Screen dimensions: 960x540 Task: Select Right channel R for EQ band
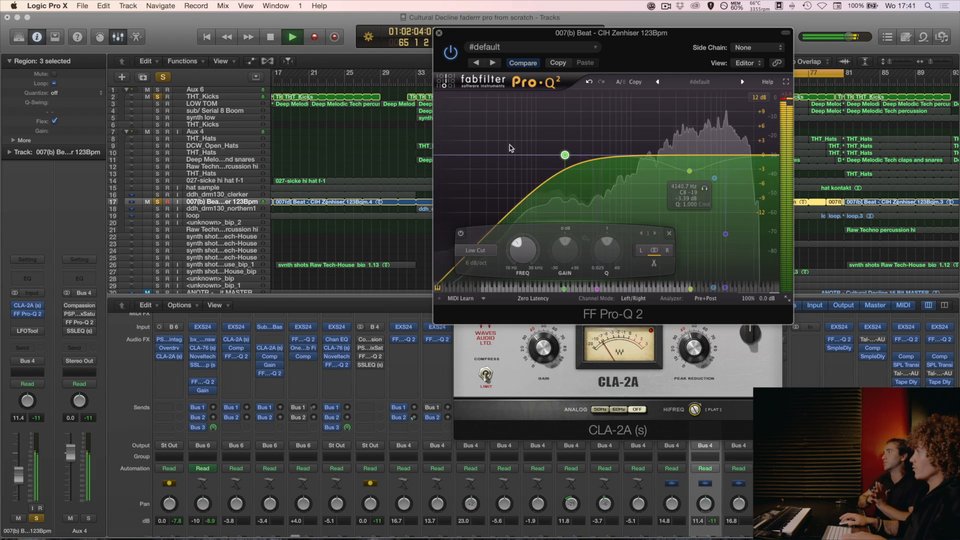[x=667, y=250]
